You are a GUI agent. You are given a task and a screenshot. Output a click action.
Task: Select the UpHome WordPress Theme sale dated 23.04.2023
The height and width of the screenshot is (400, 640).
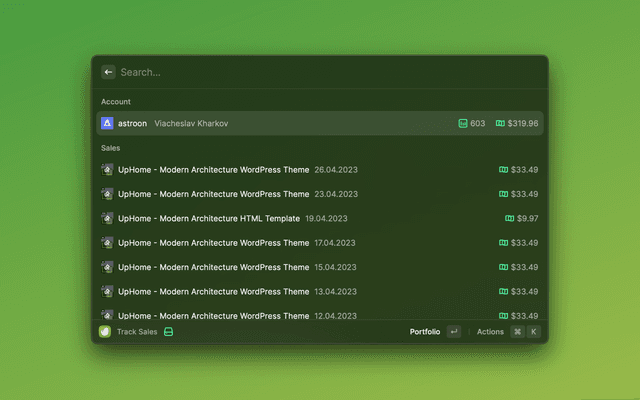click(320, 194)
